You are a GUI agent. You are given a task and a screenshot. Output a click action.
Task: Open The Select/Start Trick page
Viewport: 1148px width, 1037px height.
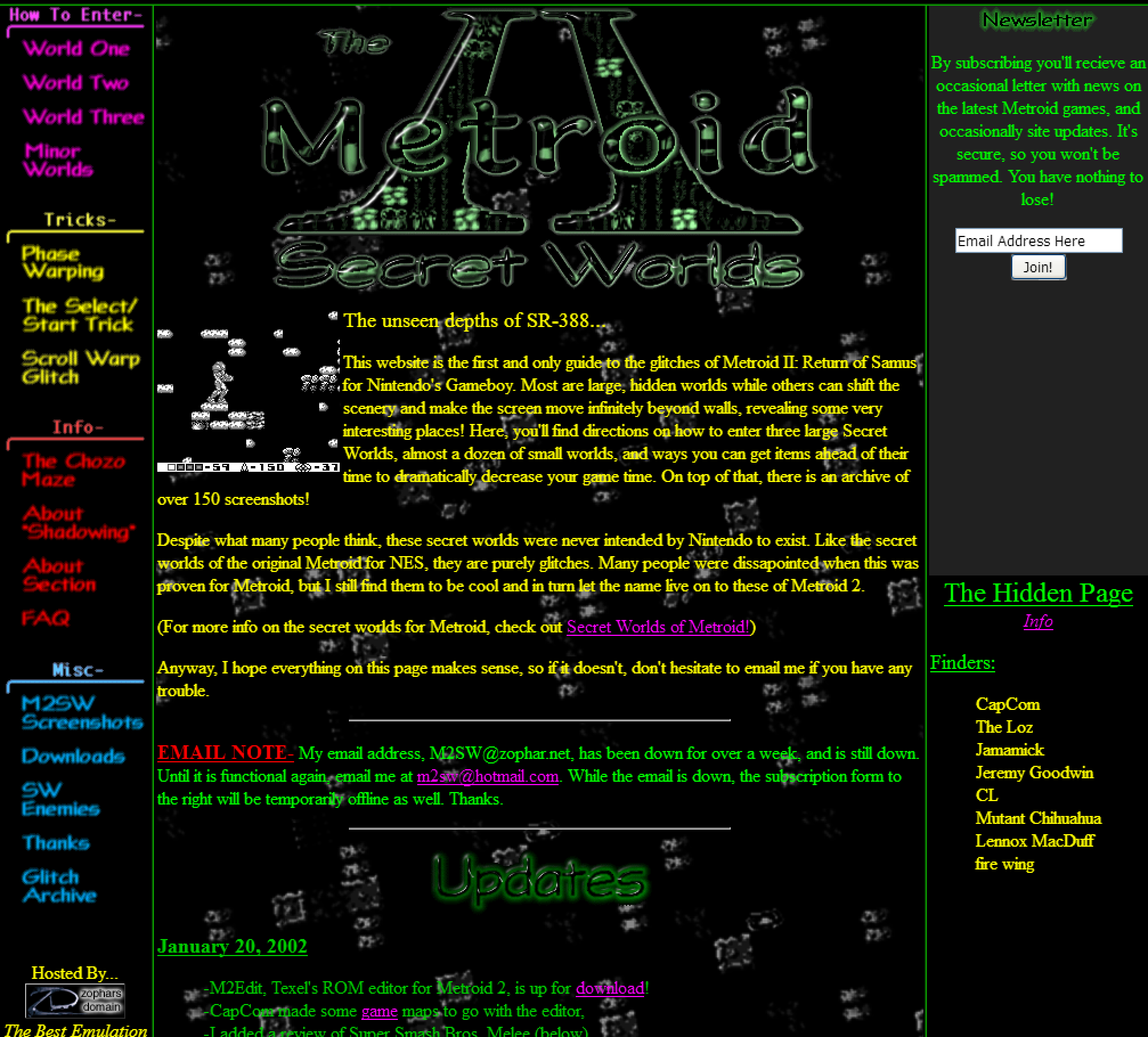click(x=79, y=315)
